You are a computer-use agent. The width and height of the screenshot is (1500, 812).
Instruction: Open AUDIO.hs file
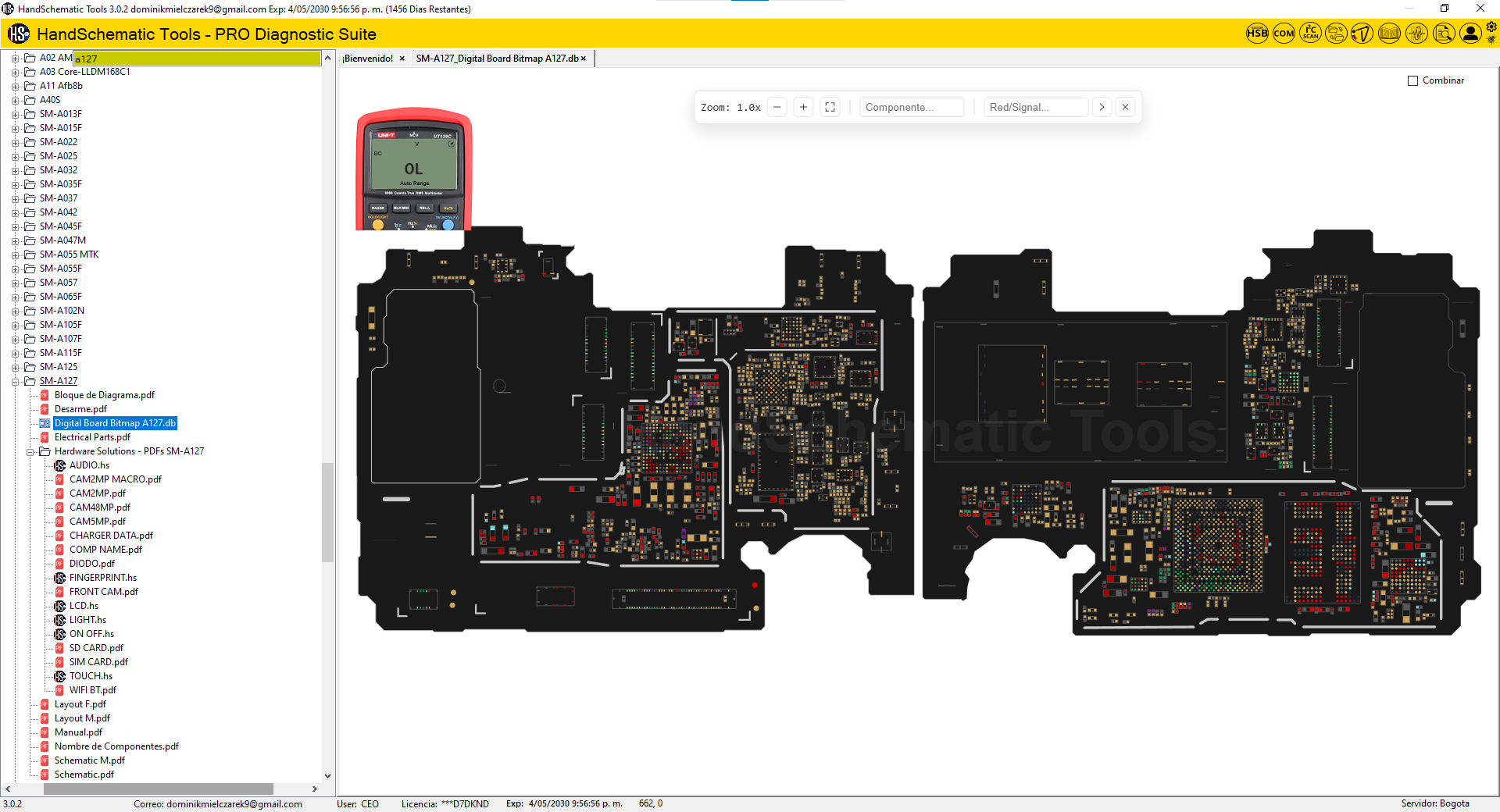89,465
